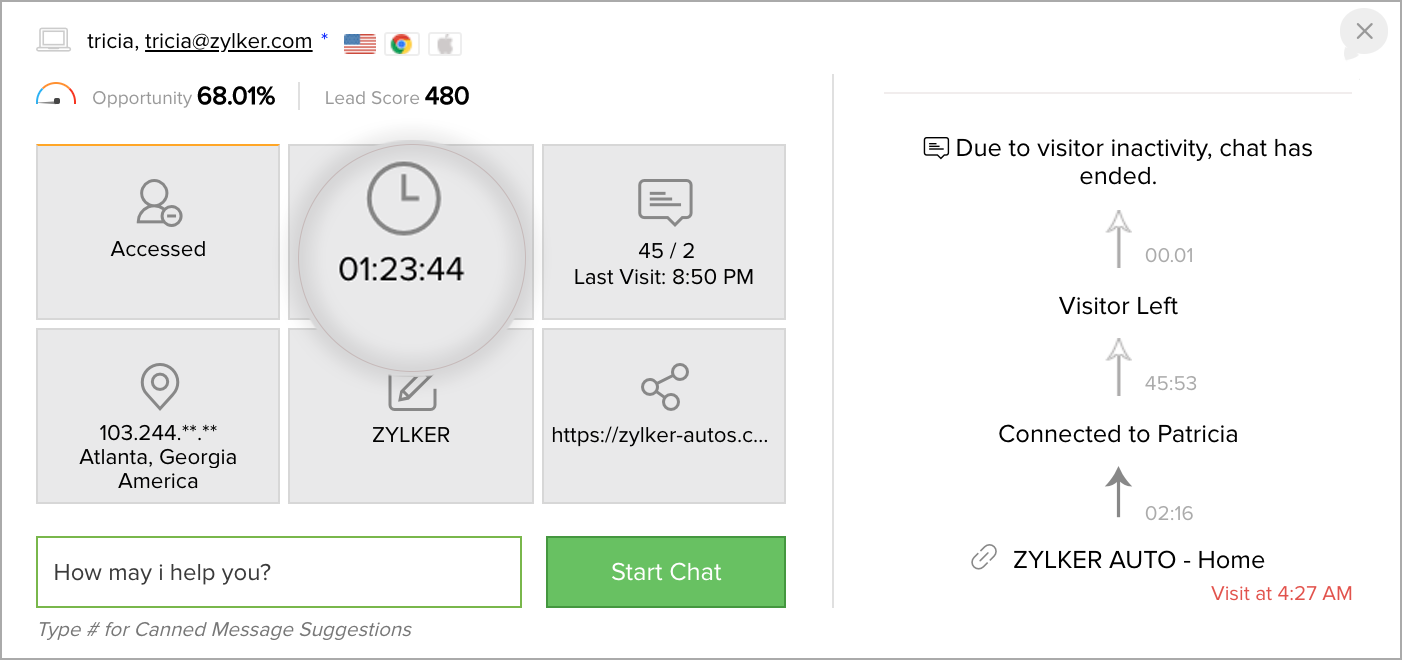Select the ZYLKER AUTO - Home page entry

[x=1138, y=560]
